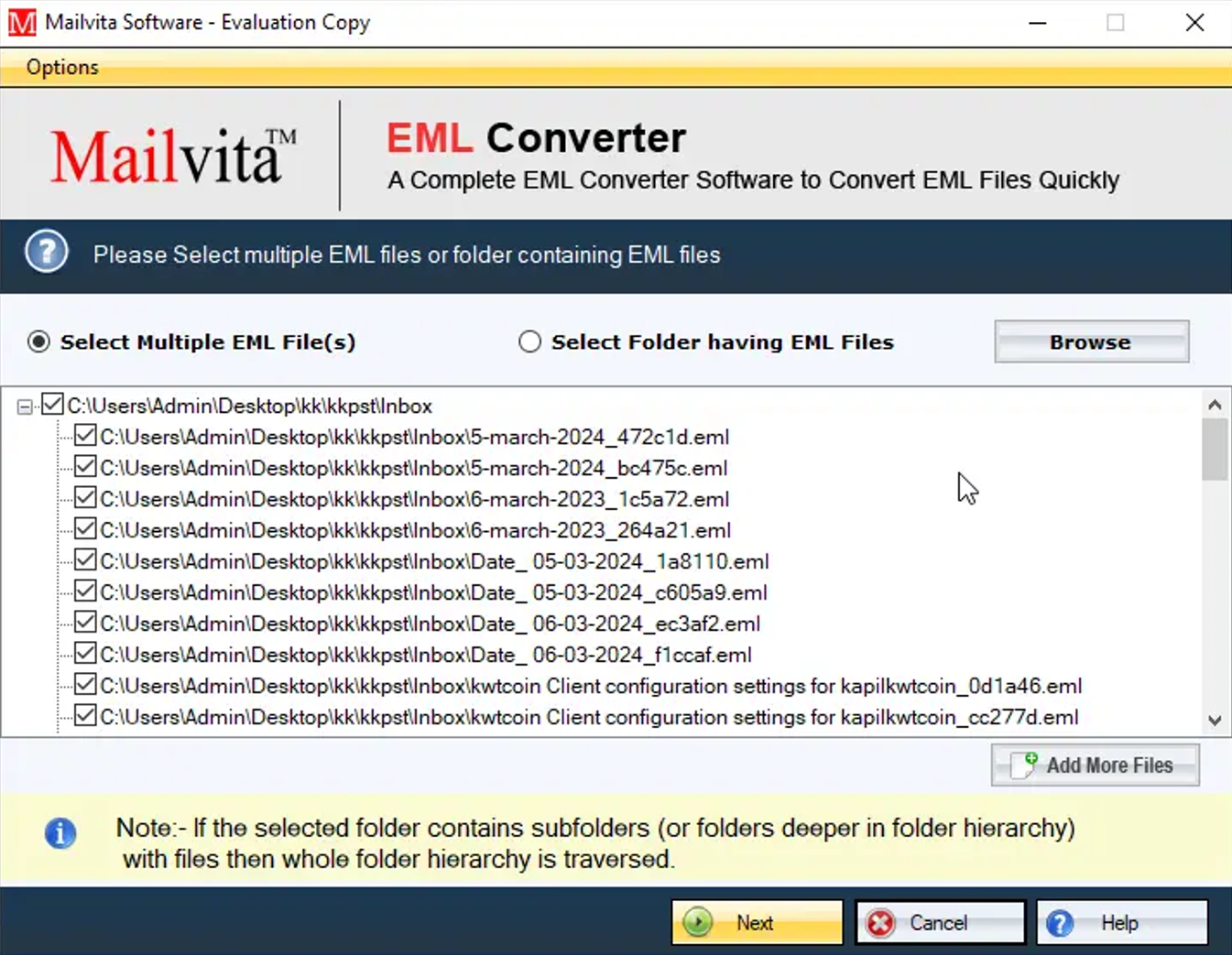Uncheck the root Inbox folder checkbox
Viewport: 1232px width, 955px height.
53,404
